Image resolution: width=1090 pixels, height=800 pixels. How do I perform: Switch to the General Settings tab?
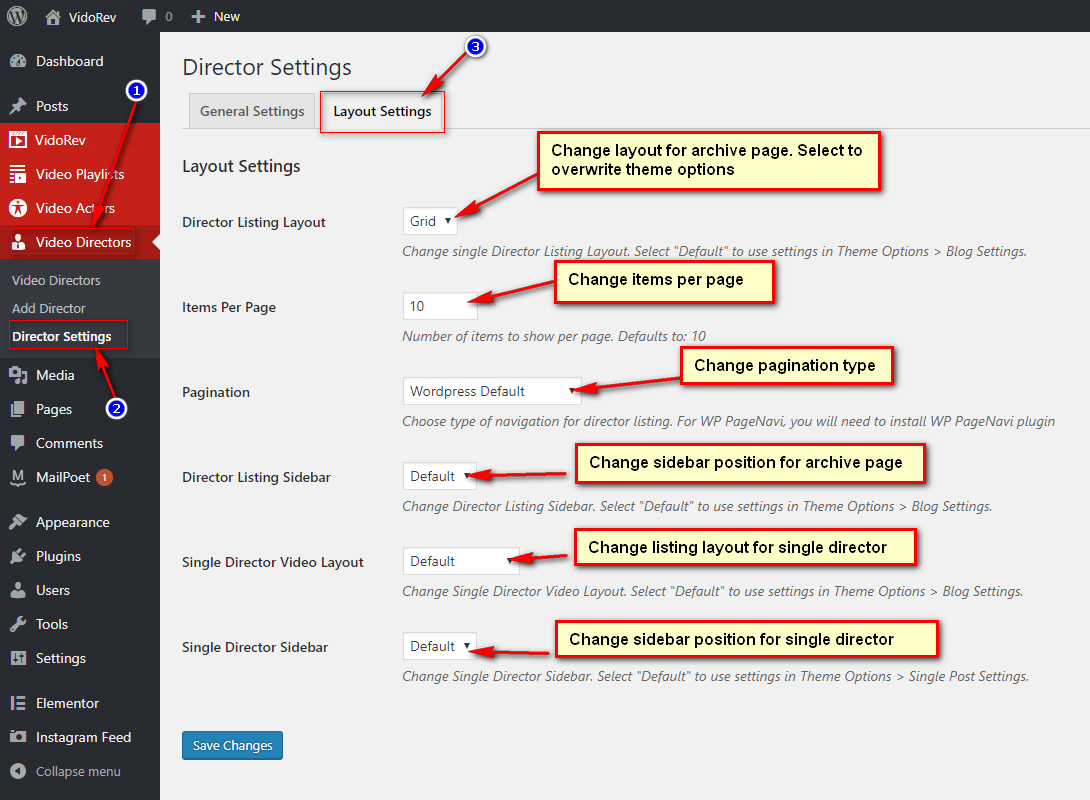(x=252, y=111)
